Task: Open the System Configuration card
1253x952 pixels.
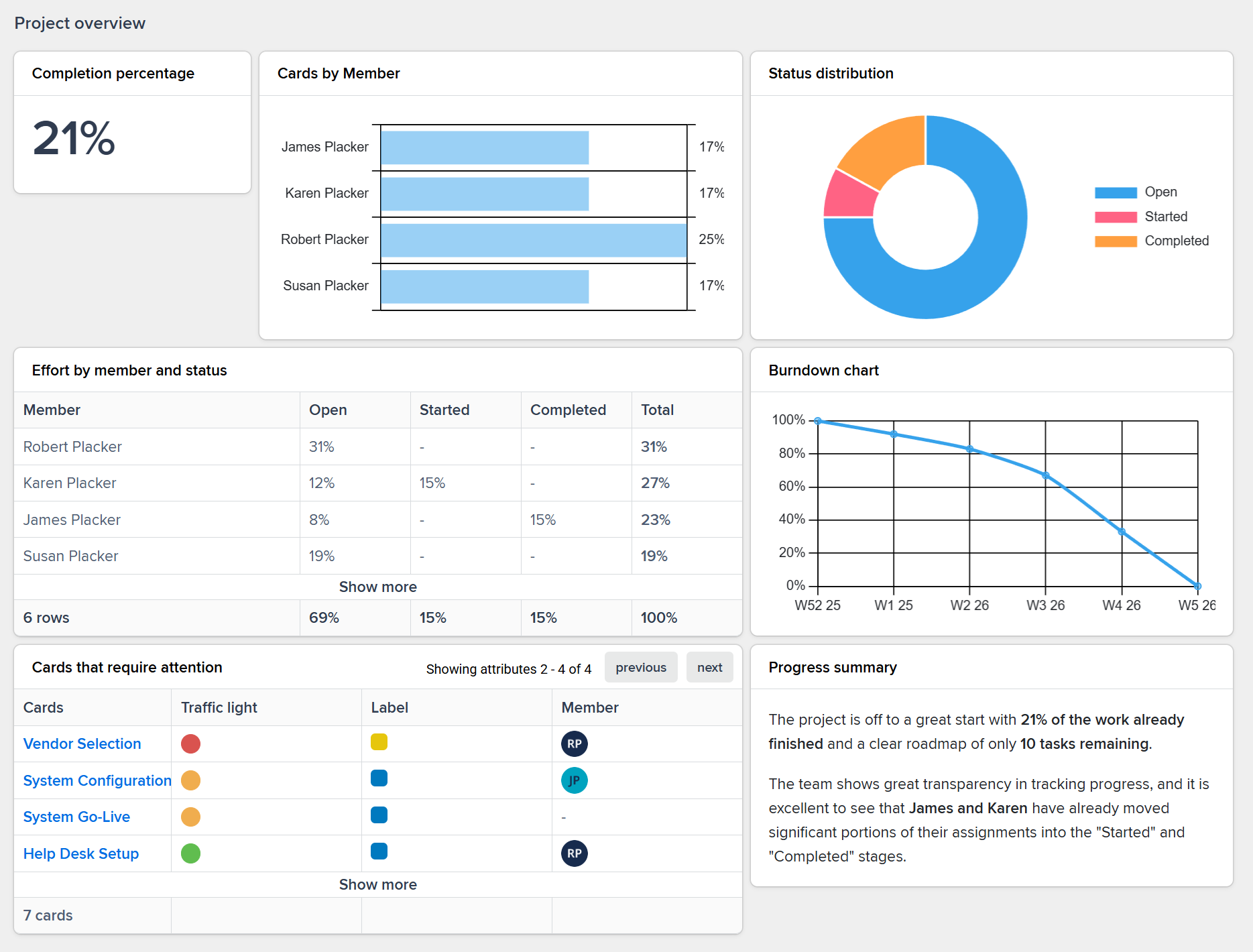Action: point(97,780)
